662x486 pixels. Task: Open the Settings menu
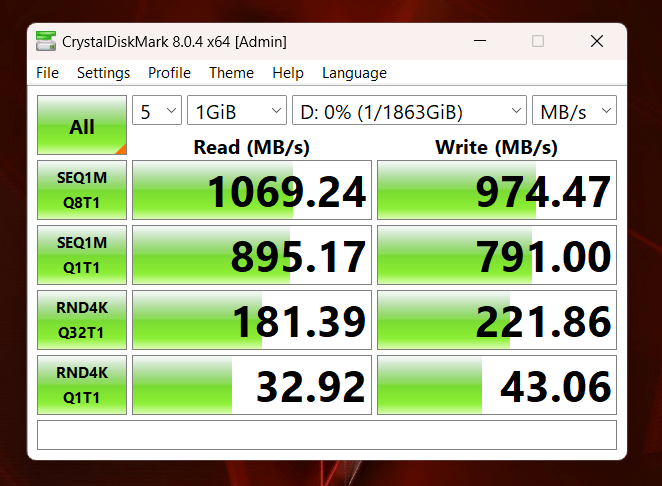103,73
